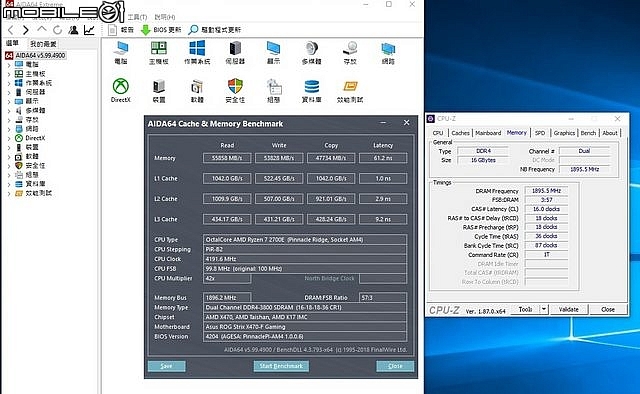This screenshot has height=394, width=640.
Task: Expand the DirectX tree node
Action: [x=9, y=138]
